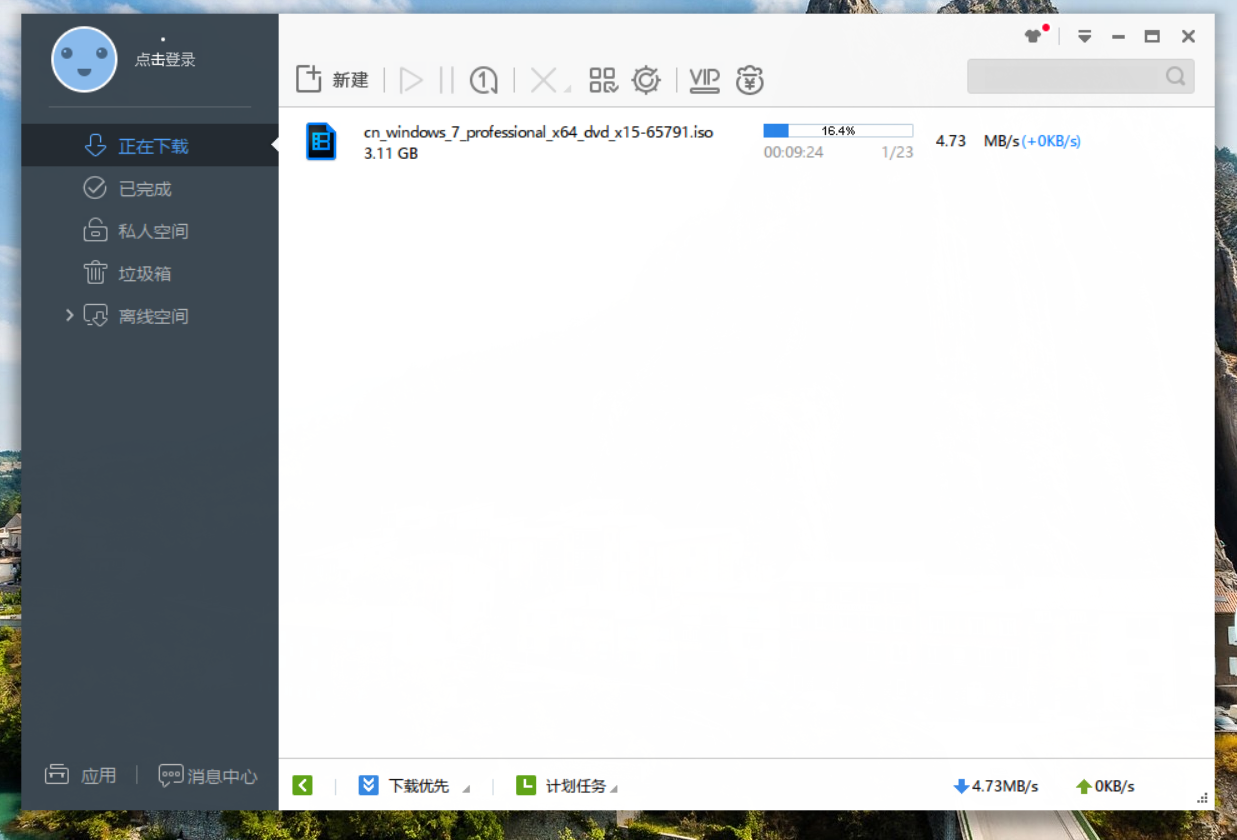Image resolution: width=1237 pixels, height=840 pixels.
Task: Open the Windows 7 ISO file type icon
Action: (321, 141)
